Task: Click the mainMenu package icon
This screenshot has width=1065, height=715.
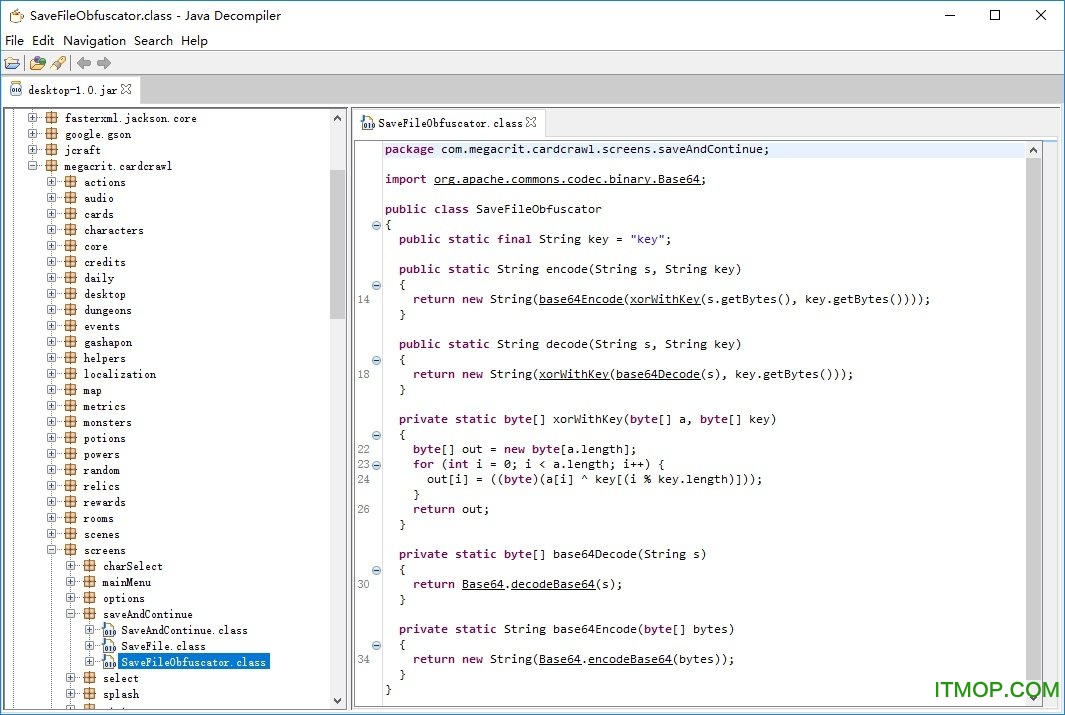Action: 90,582
